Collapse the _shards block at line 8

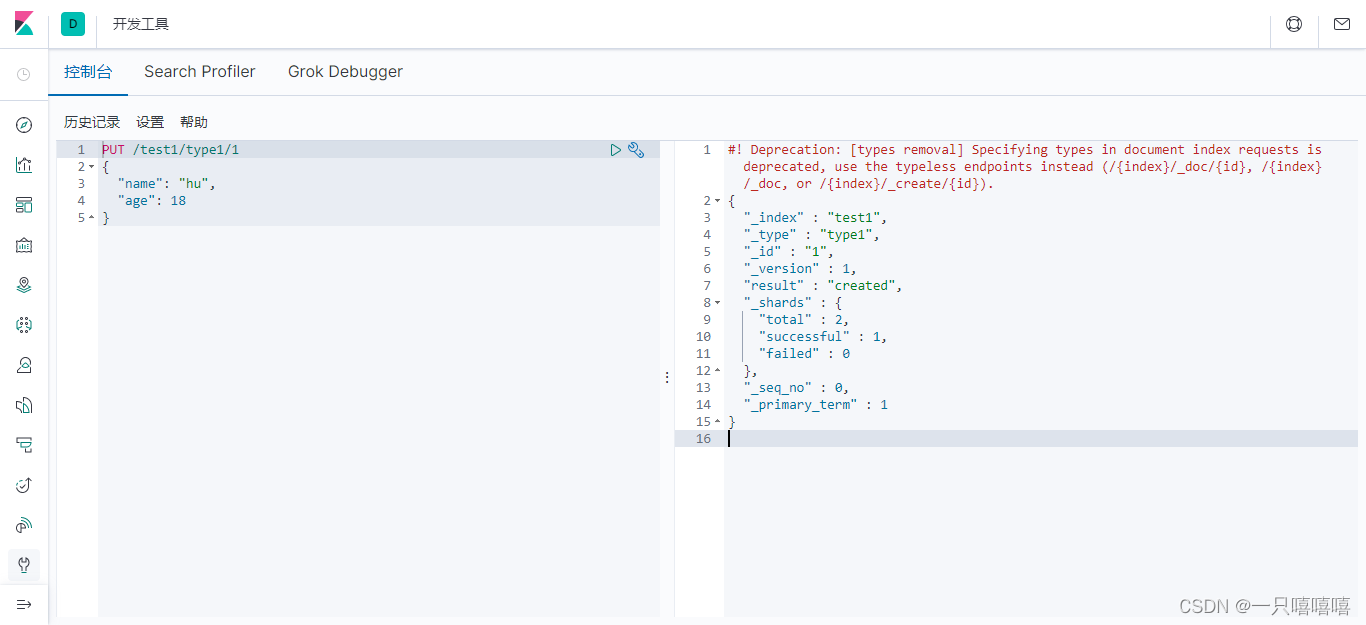pyautogui.click(x=717, y=303)
